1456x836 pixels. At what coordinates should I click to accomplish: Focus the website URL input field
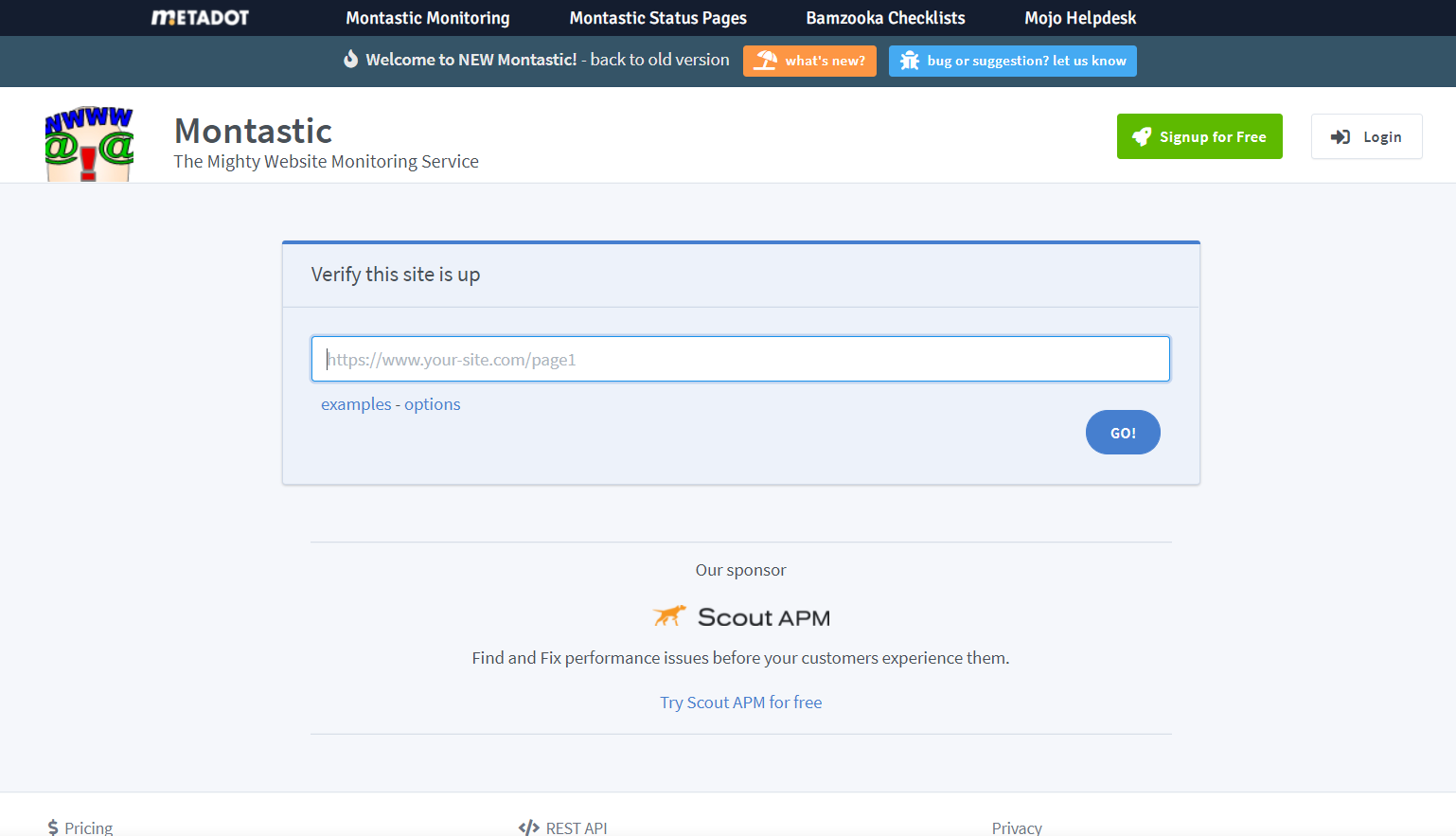click(x=740, y=359)
